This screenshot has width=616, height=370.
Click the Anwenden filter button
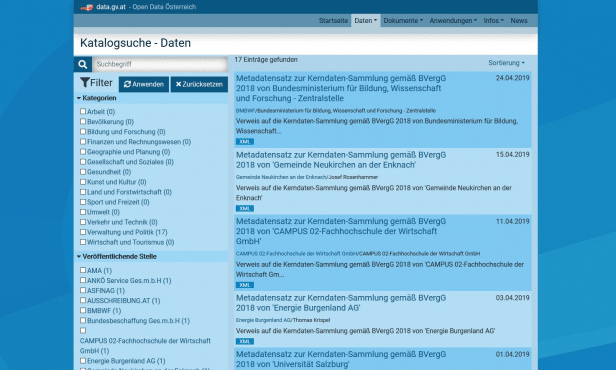tap(144, 84)
